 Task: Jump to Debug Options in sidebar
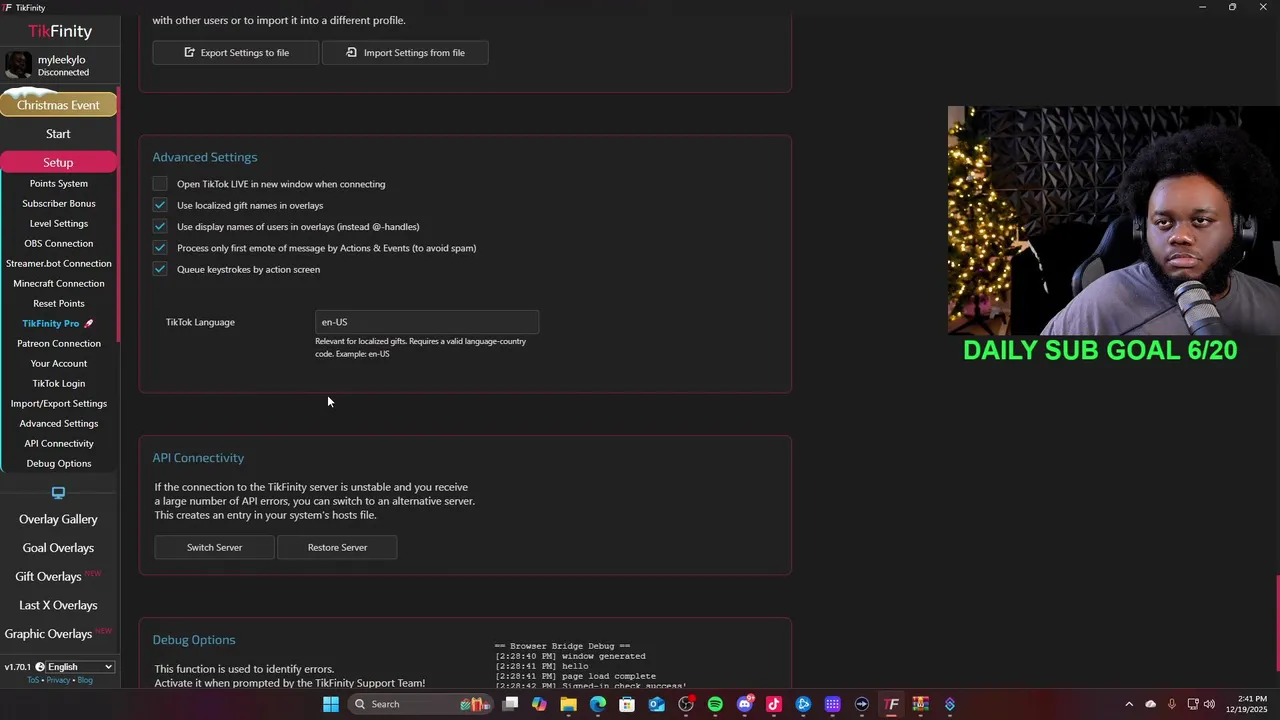59,464
